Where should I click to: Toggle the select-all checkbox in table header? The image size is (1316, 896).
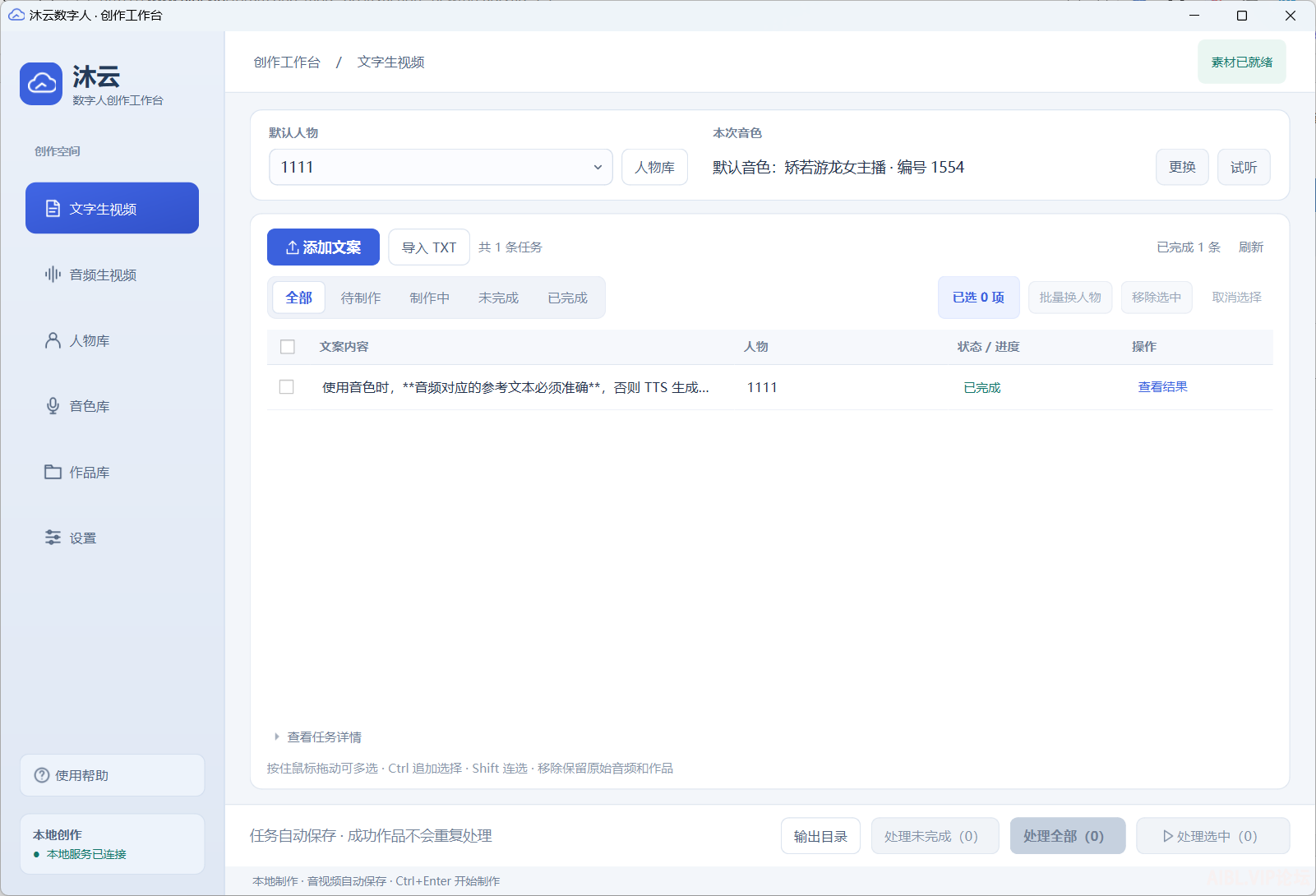[288, 347]
